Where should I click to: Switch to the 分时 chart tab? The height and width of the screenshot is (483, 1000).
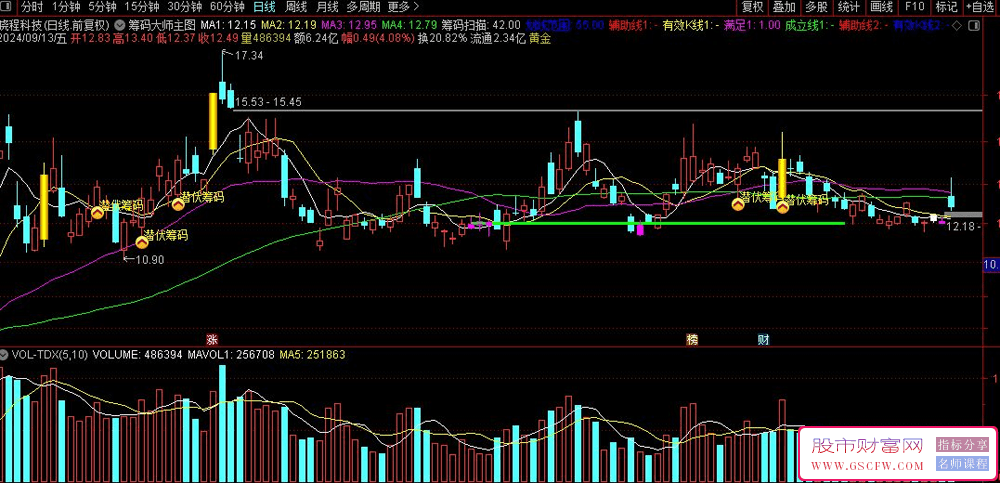tap(32, 7)
